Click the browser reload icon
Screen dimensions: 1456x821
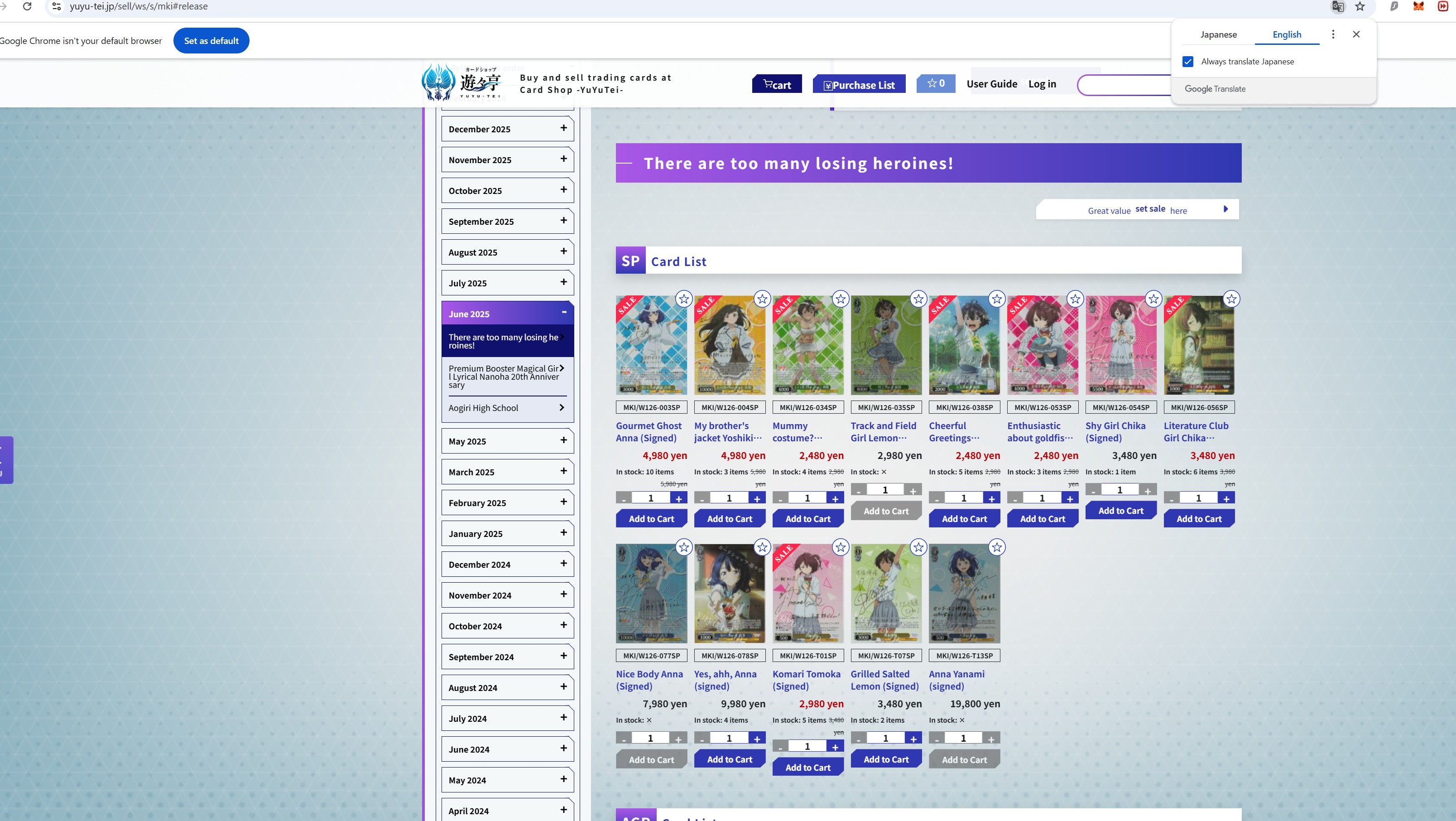[x=28, y=6]
